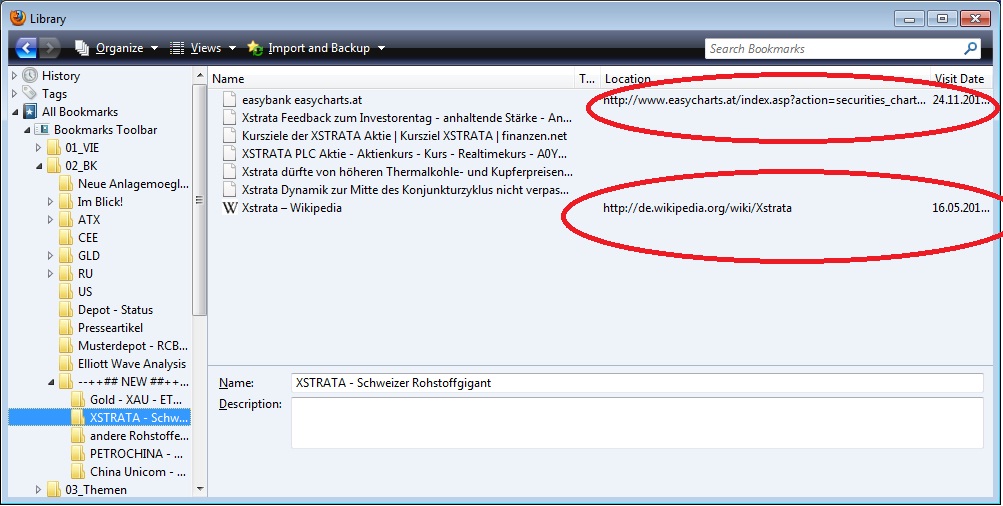Click the sidebar scroll-up arrow

200,76
